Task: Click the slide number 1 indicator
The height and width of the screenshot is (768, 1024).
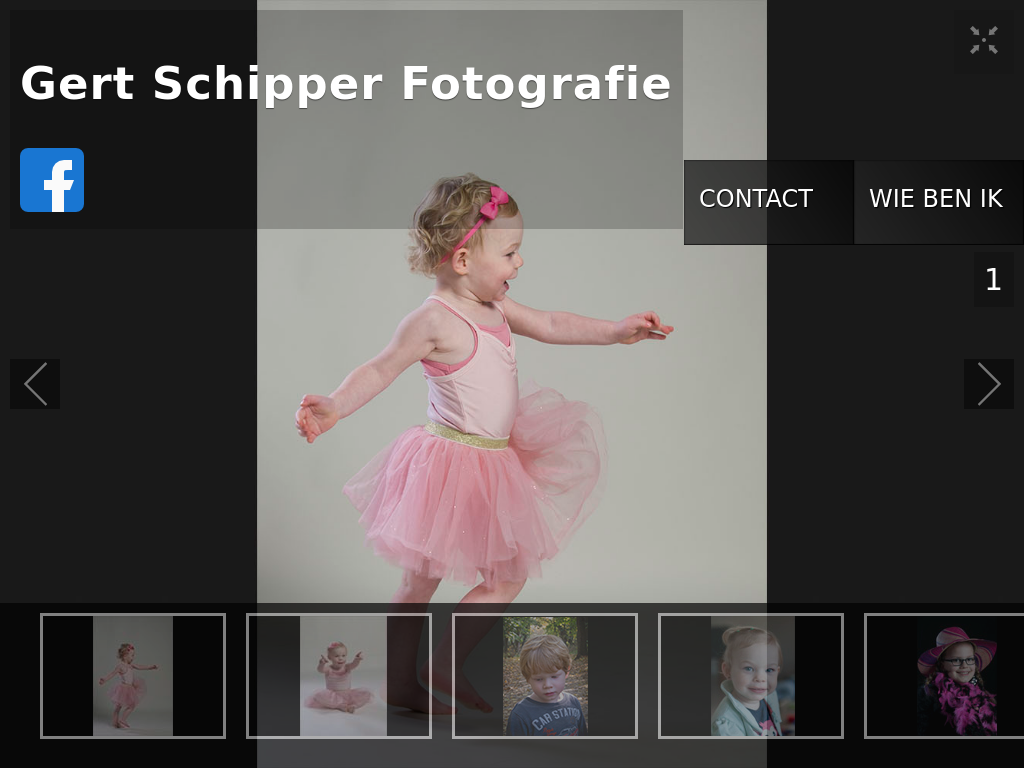Action: (993, 280)
